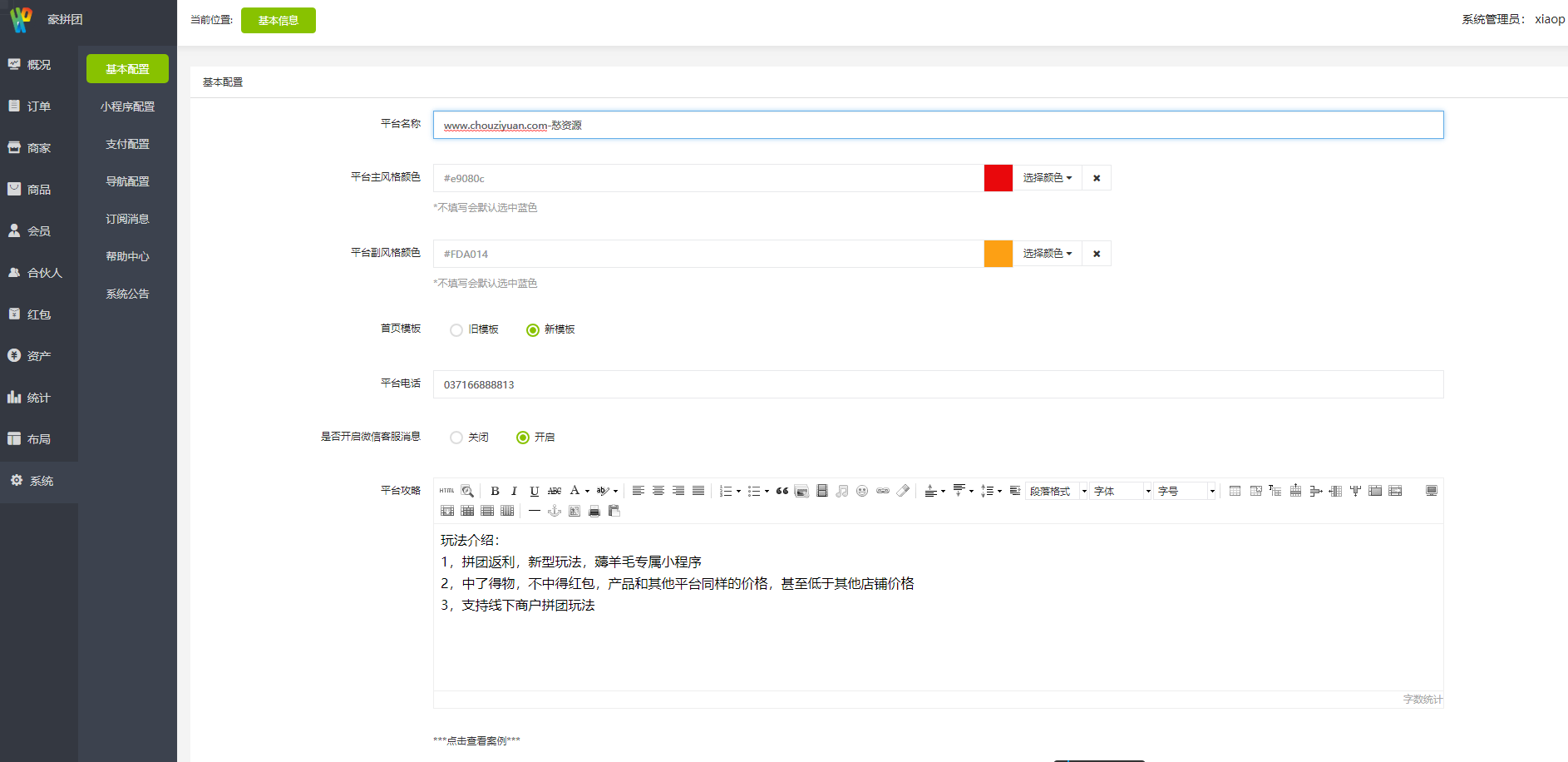1568x762 pixels.
Task: Open 支付配置 in the submenu
Action: pyautogui.click(x=127, y=144)
